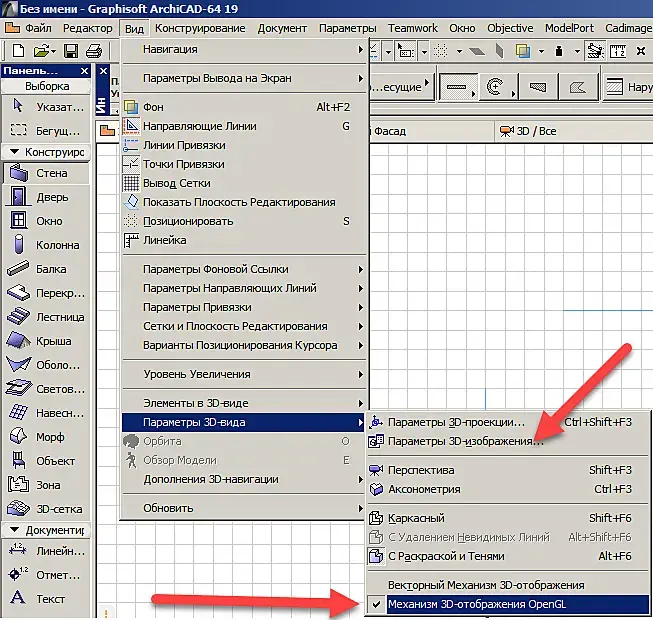Switch to the Фасад tab
Screen dimensions: 653x620
(x=431, y=131)
